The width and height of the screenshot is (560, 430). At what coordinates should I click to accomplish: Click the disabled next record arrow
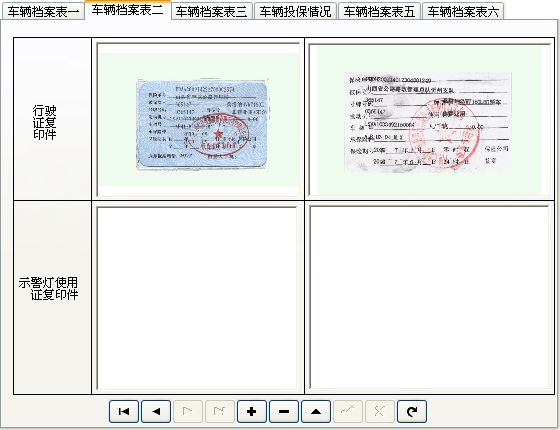(x=188, y=411)
